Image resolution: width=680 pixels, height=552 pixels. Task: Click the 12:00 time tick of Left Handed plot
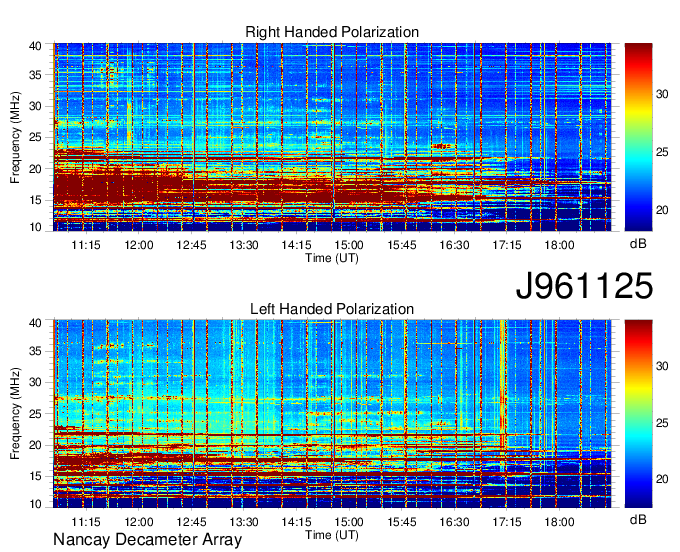click(x=139, y=522)
